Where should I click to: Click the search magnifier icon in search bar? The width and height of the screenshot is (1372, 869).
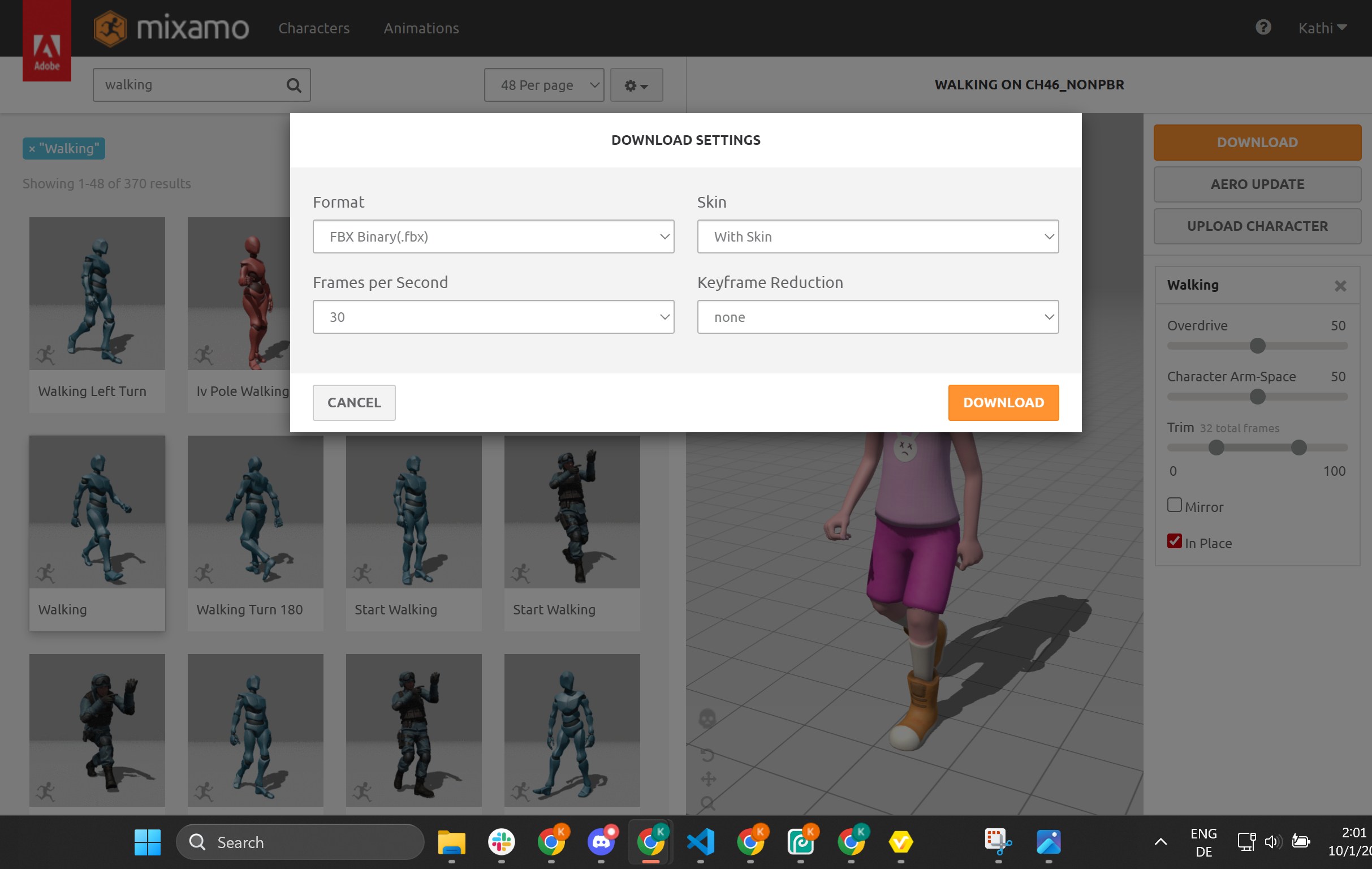tap(294, 84)
